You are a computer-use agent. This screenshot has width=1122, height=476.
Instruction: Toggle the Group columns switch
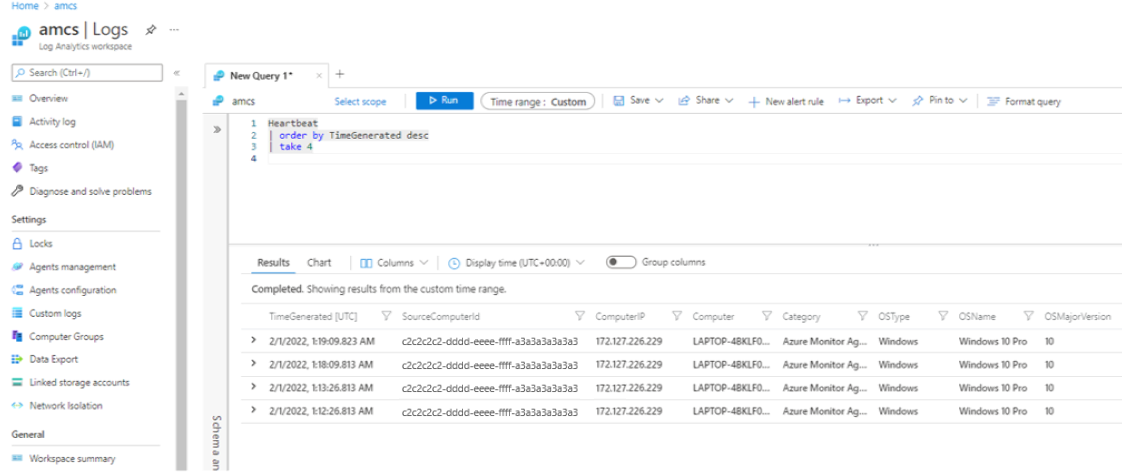click(621, 263)
